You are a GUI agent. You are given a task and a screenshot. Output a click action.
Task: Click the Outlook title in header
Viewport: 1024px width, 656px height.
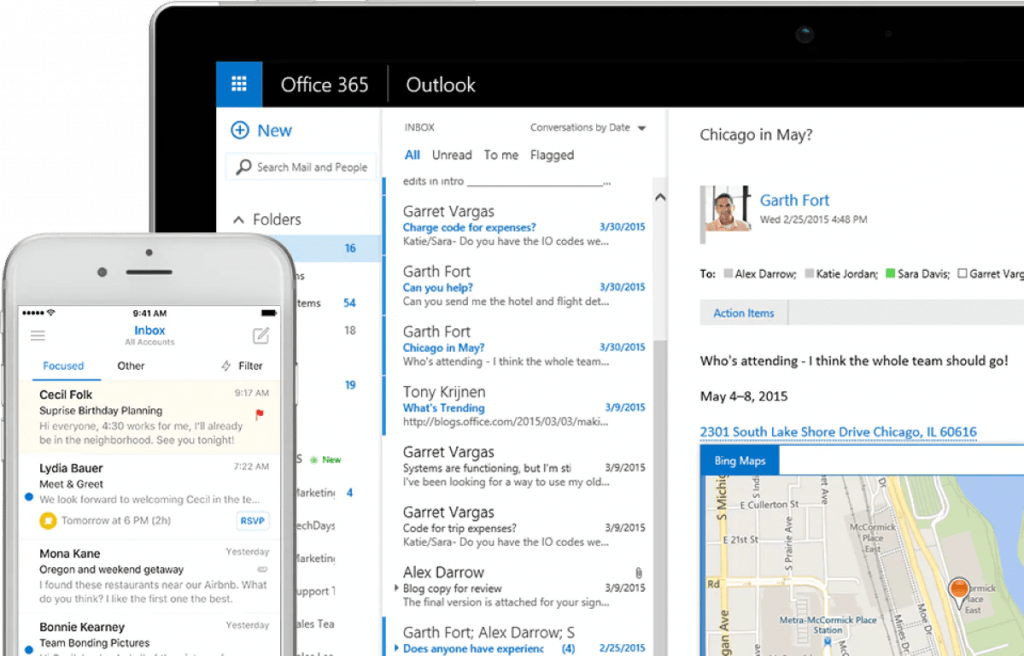point(441,85)
